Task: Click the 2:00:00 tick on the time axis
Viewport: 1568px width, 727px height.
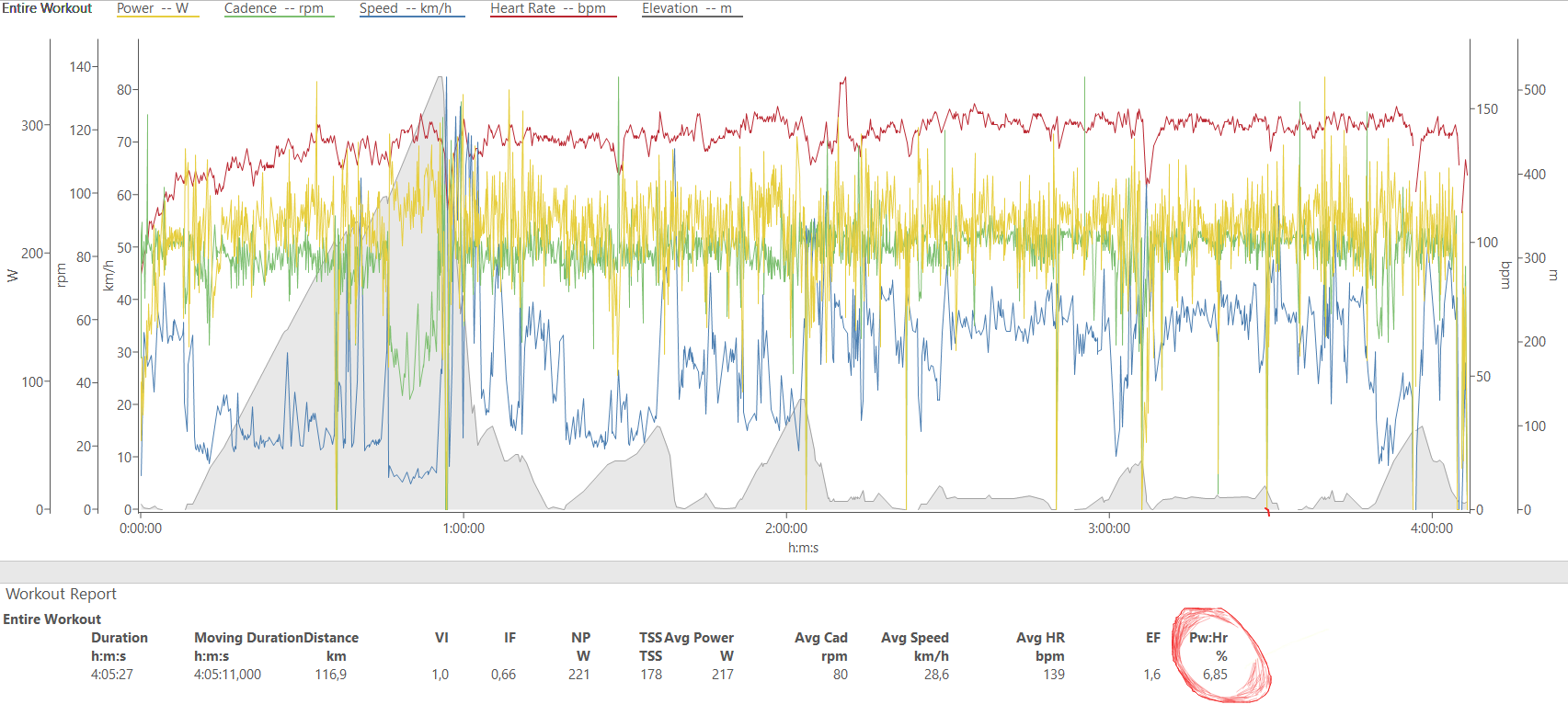Action: (786, 528)
